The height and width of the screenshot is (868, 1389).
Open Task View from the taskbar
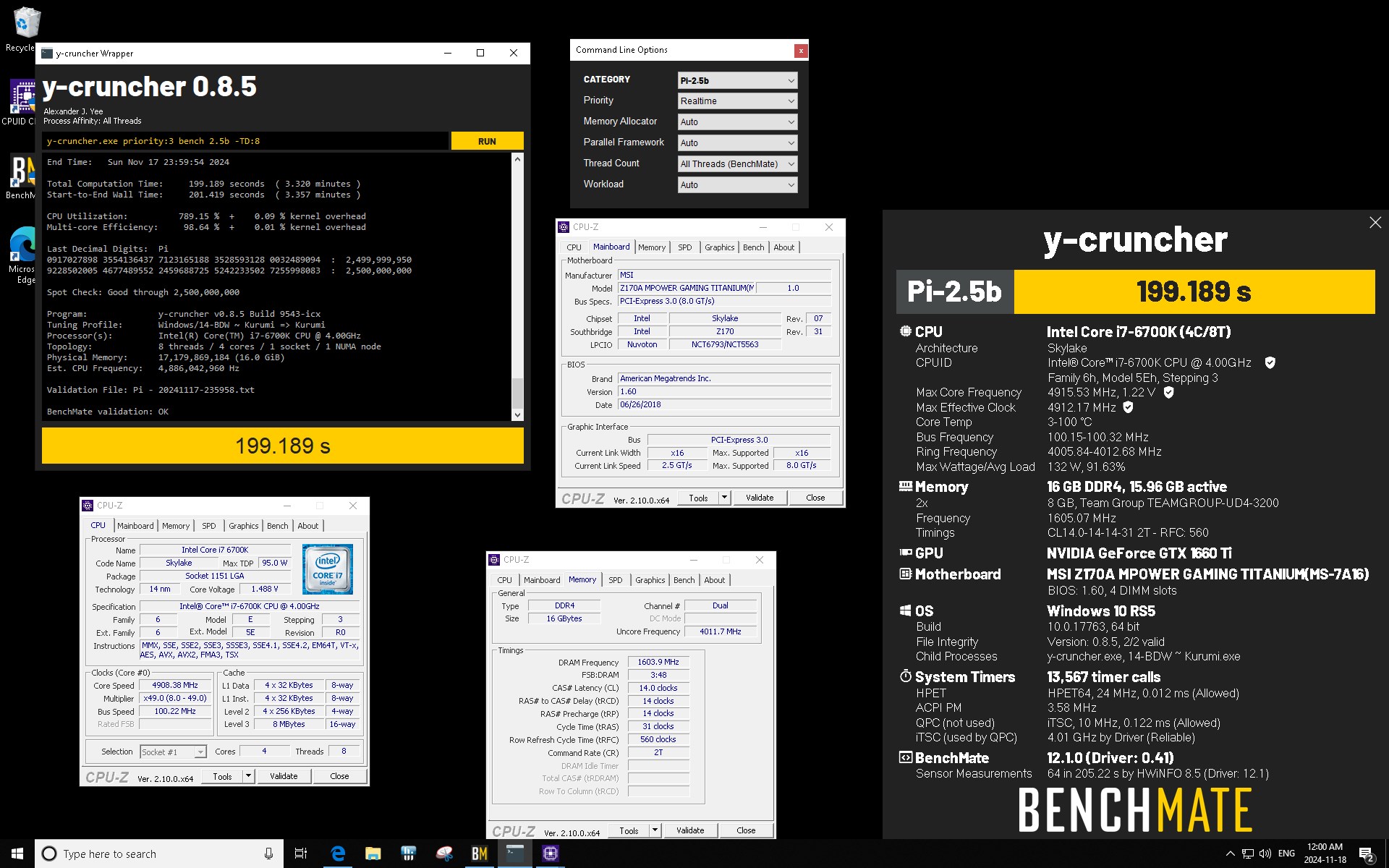pyautogui.click(x=301, y=854)
